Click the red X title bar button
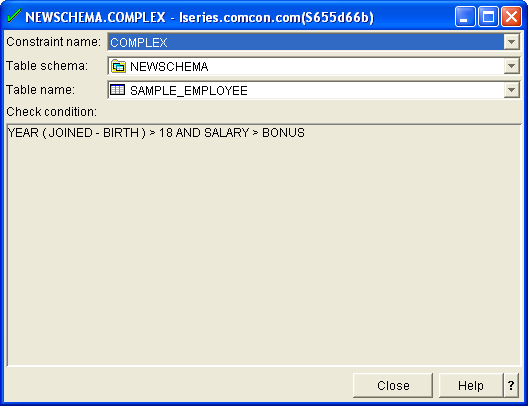Viewport: 528px width, 406px height. pos(511,16)
